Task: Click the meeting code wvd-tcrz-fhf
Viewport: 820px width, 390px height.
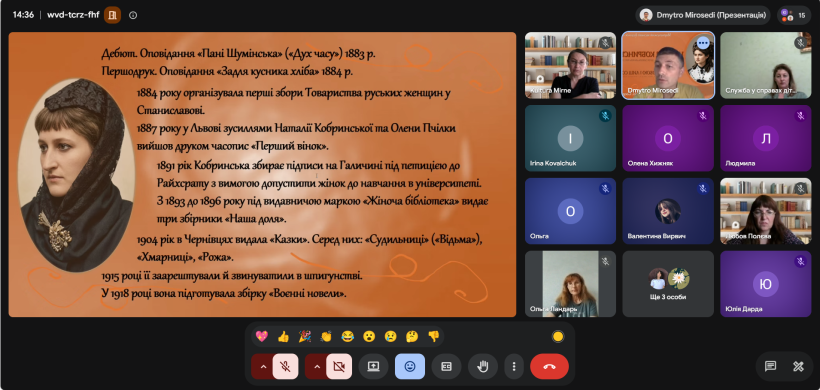Action: click(73, 15)
